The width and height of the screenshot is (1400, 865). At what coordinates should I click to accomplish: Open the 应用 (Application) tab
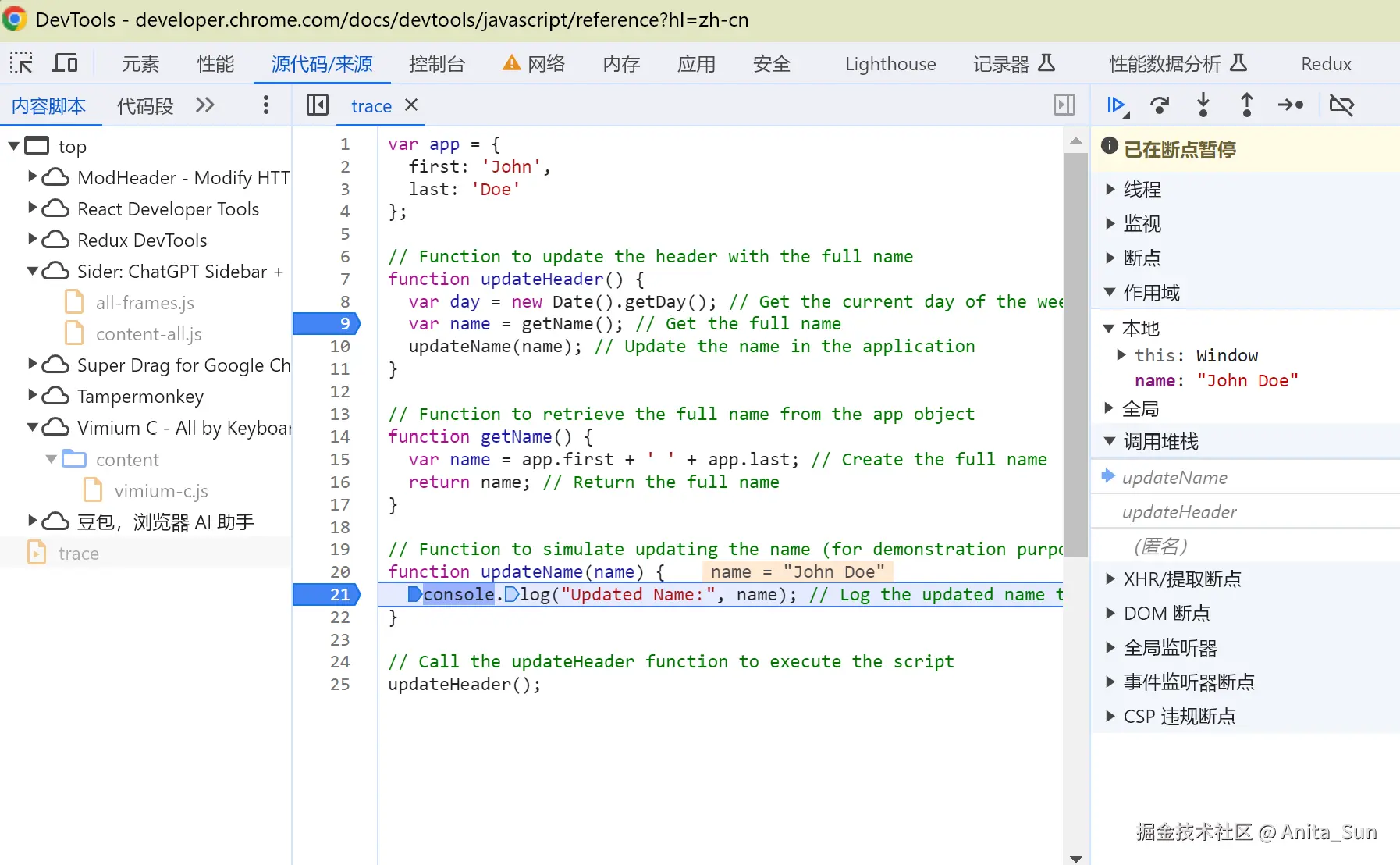click(696, 64)
